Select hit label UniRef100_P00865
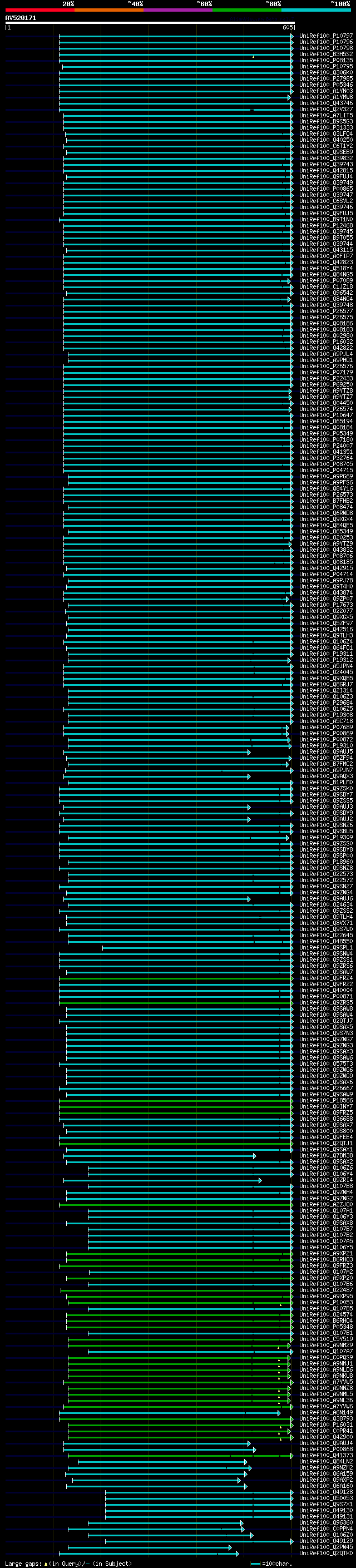The width and height of the screenshot is (356, 1568). point(326,189)
